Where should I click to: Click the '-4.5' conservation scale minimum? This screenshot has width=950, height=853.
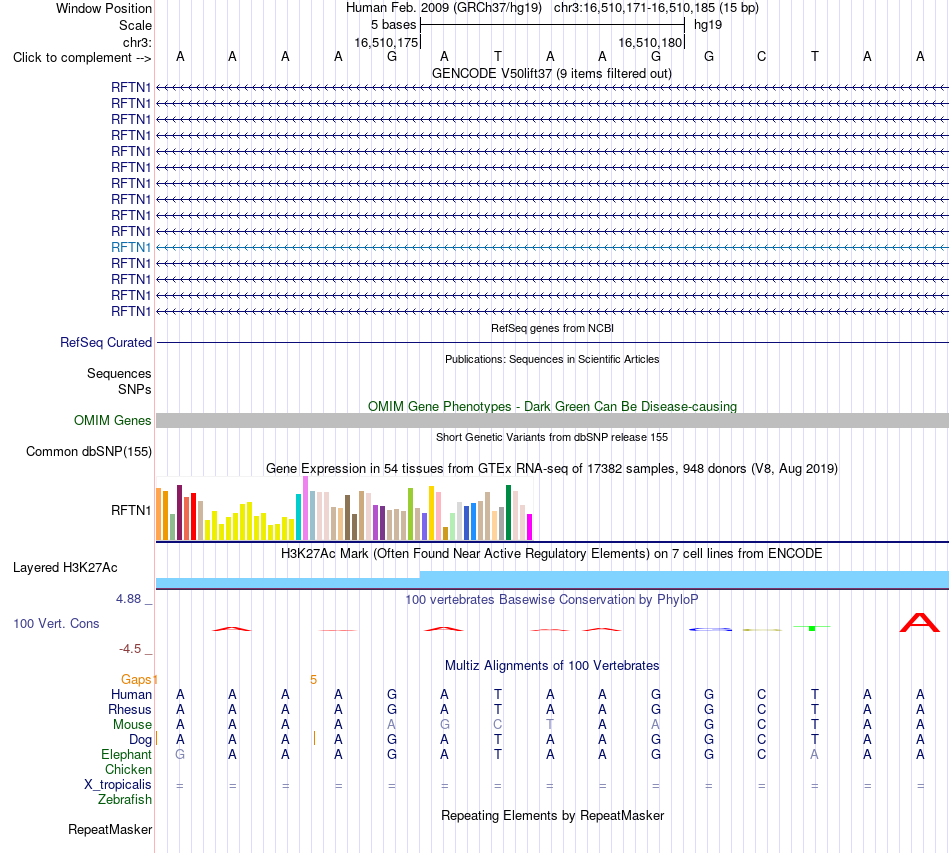130,649
